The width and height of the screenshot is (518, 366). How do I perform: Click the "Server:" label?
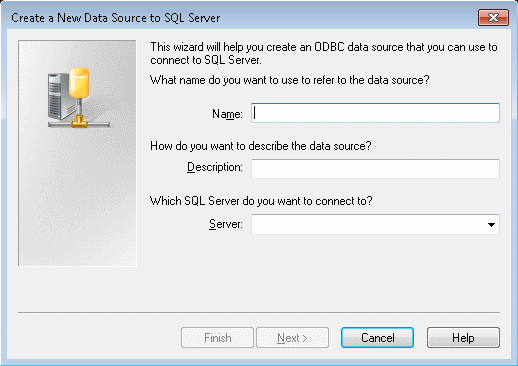[226, 224]
